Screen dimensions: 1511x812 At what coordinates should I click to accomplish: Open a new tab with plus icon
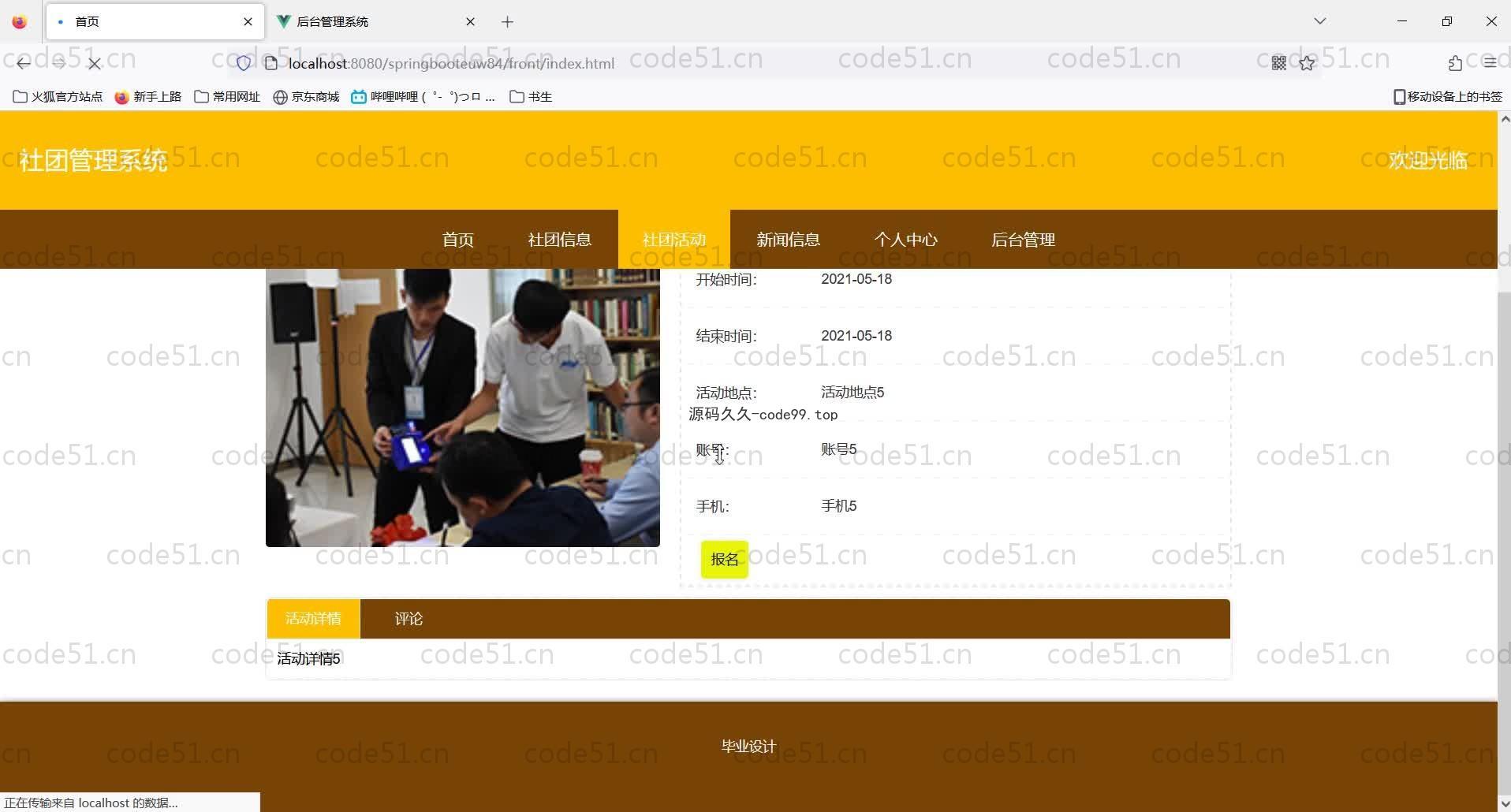click(x=507, y=22)
